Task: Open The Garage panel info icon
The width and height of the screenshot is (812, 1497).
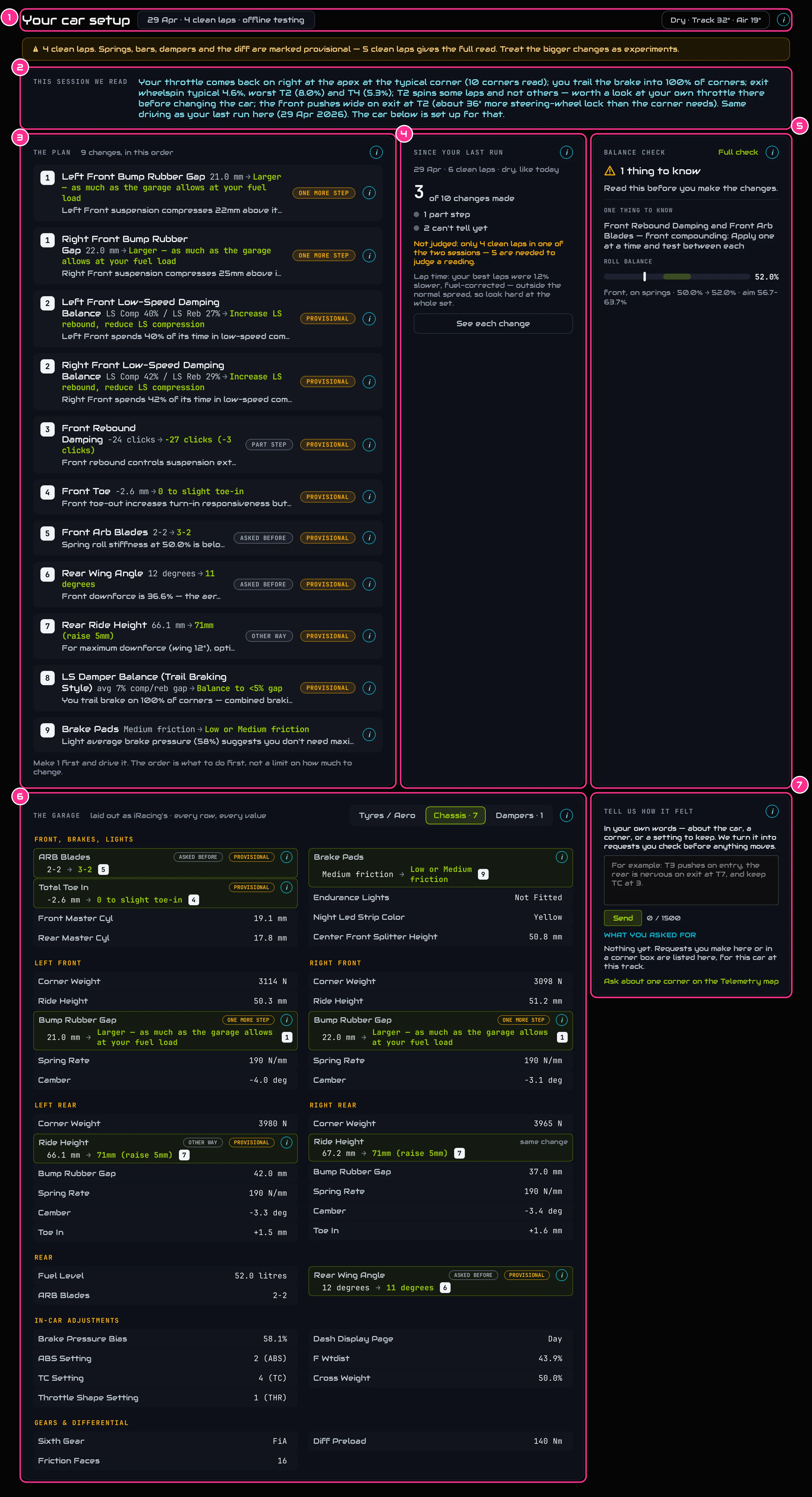Action: click(x=566, y=815)
